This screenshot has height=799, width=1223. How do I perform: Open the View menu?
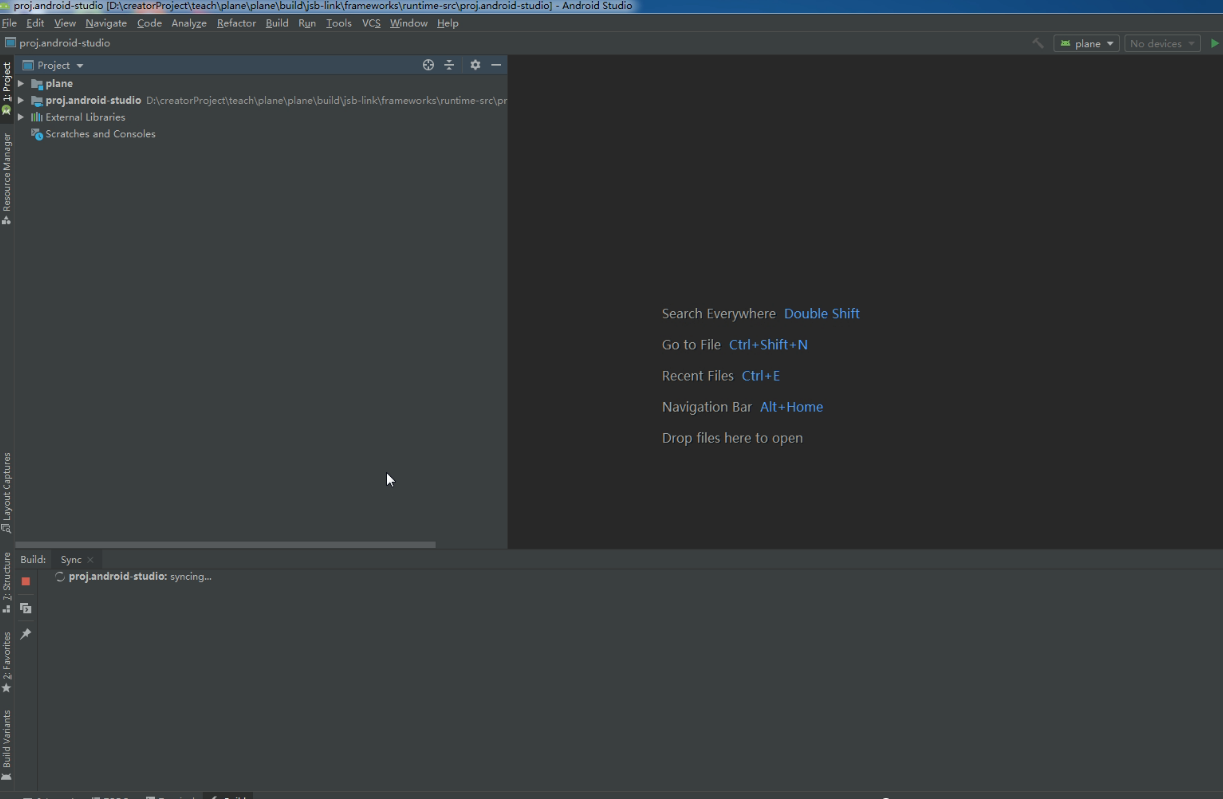(x=65, y=23)
